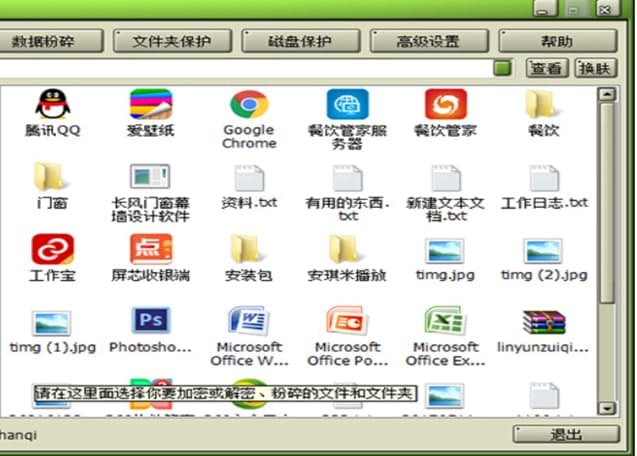Open the 高级设置 tab
Screen dimensions: 637x456
(x=429, y=41)
